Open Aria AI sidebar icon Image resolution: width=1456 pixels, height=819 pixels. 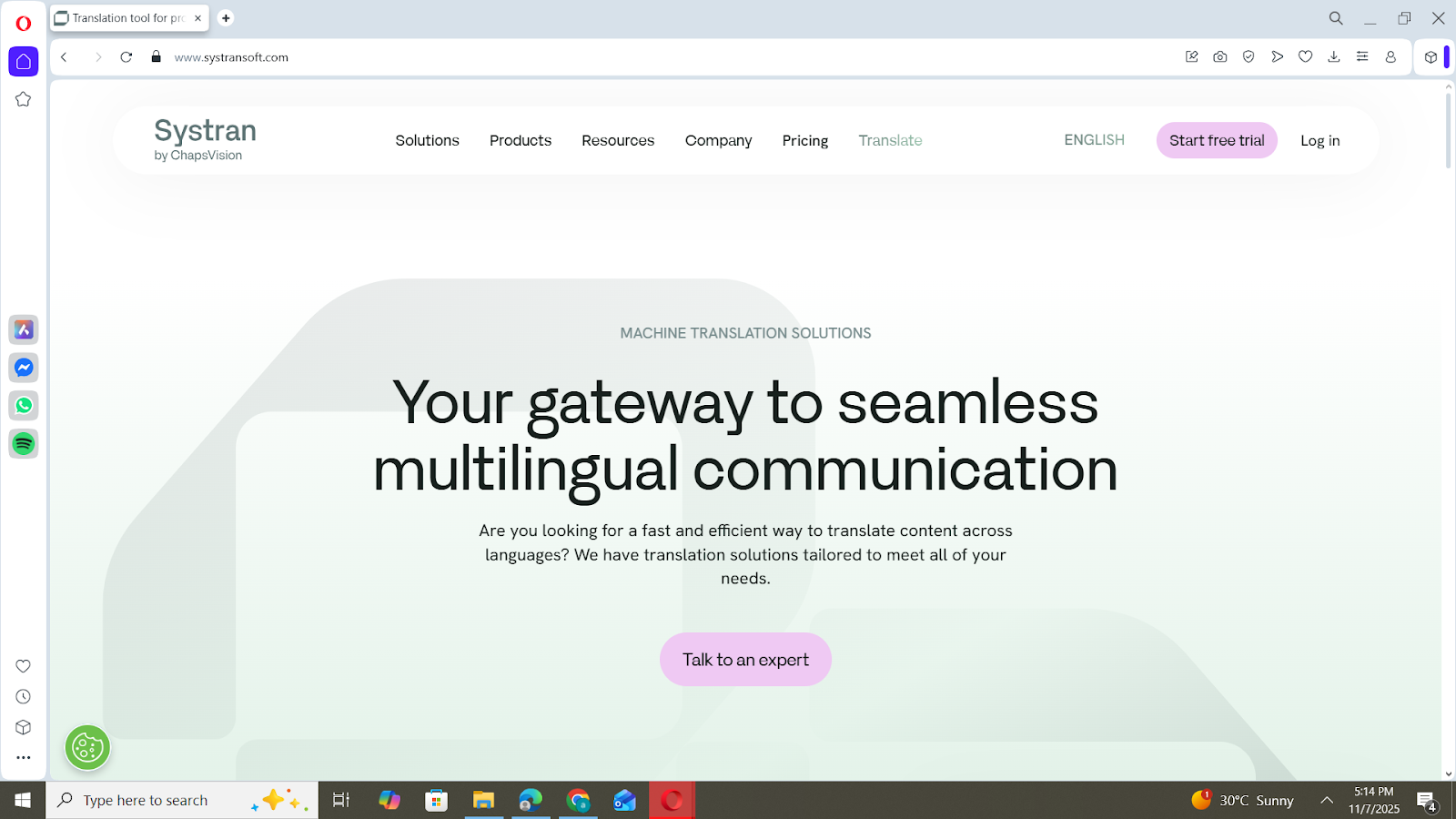coord(24,329)
